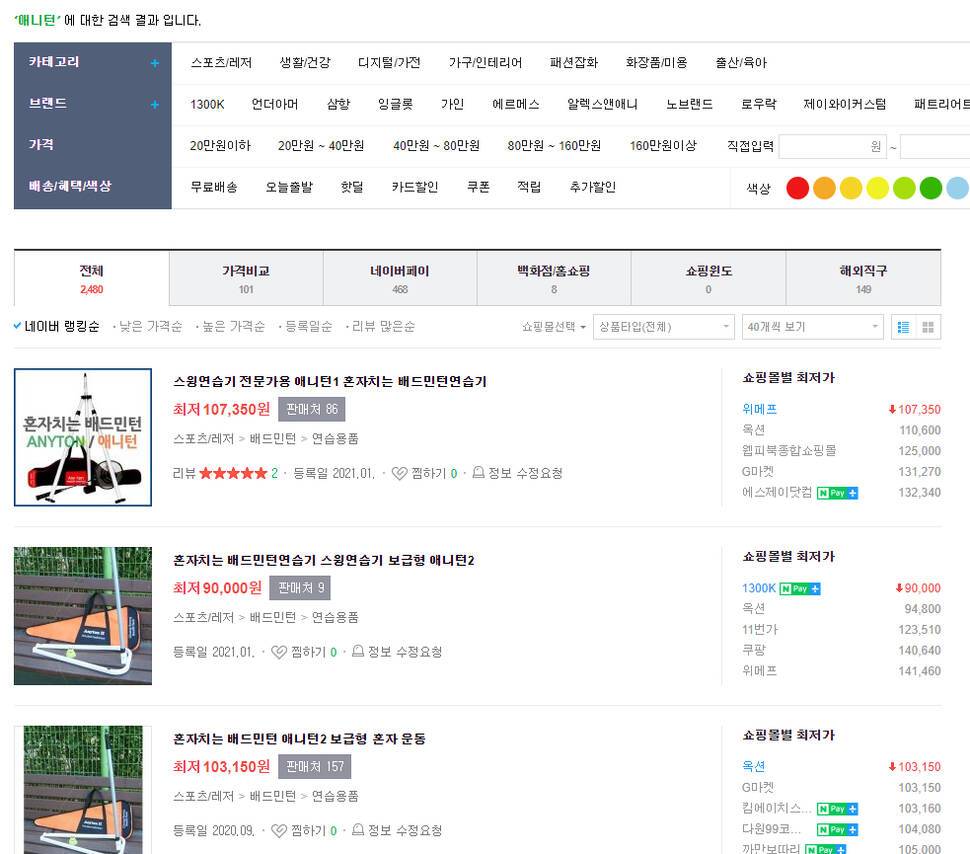Click bell icon 정보 수정요청 for 보급형 애니턴2
Screen dimensions: 970x854
358,651
